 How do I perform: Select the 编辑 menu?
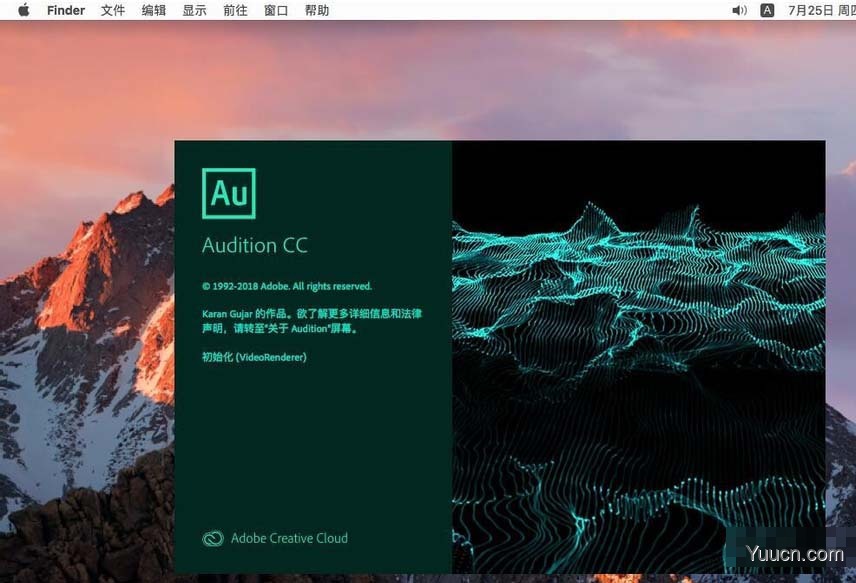(x=154, y=10)
